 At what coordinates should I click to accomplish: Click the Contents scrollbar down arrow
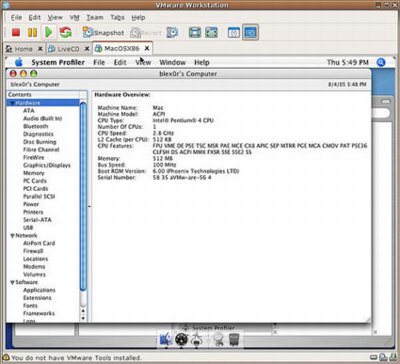coord(83,318)
